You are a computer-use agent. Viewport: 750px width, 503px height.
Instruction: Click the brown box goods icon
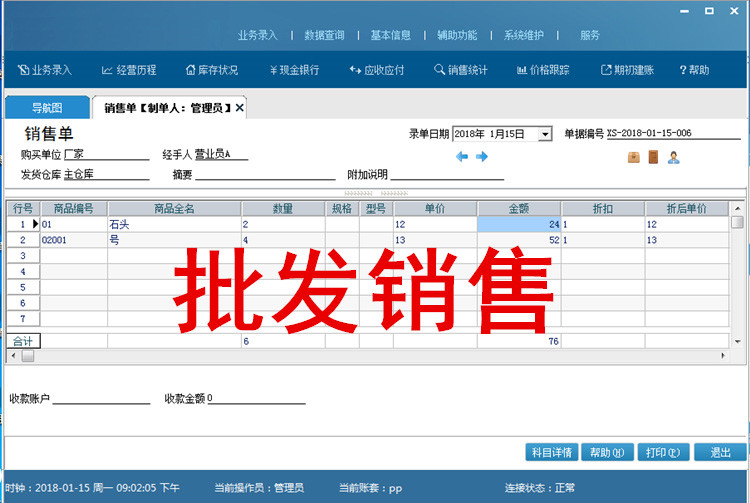[x=633, y=157]
